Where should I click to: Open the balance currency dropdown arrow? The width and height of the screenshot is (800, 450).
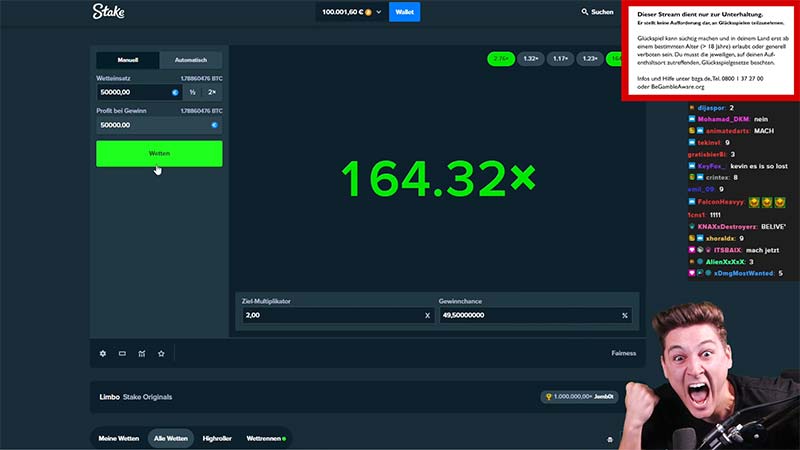tap(379, 12)
